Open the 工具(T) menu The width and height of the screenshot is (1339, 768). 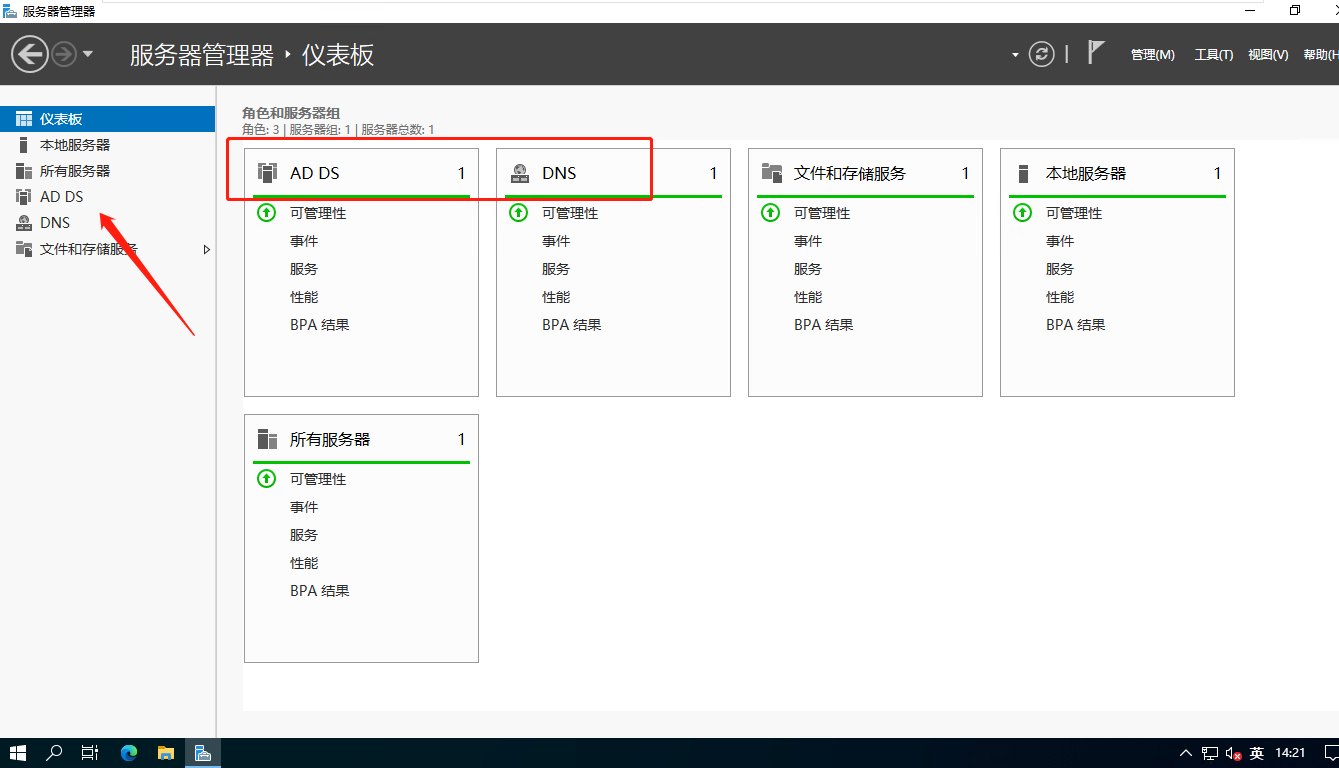(x=1213, y=55)
